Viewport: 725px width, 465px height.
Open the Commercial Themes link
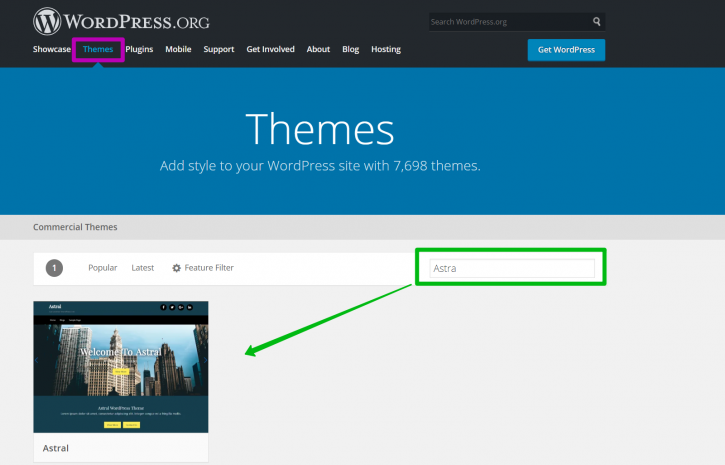[x=75, y=227]
